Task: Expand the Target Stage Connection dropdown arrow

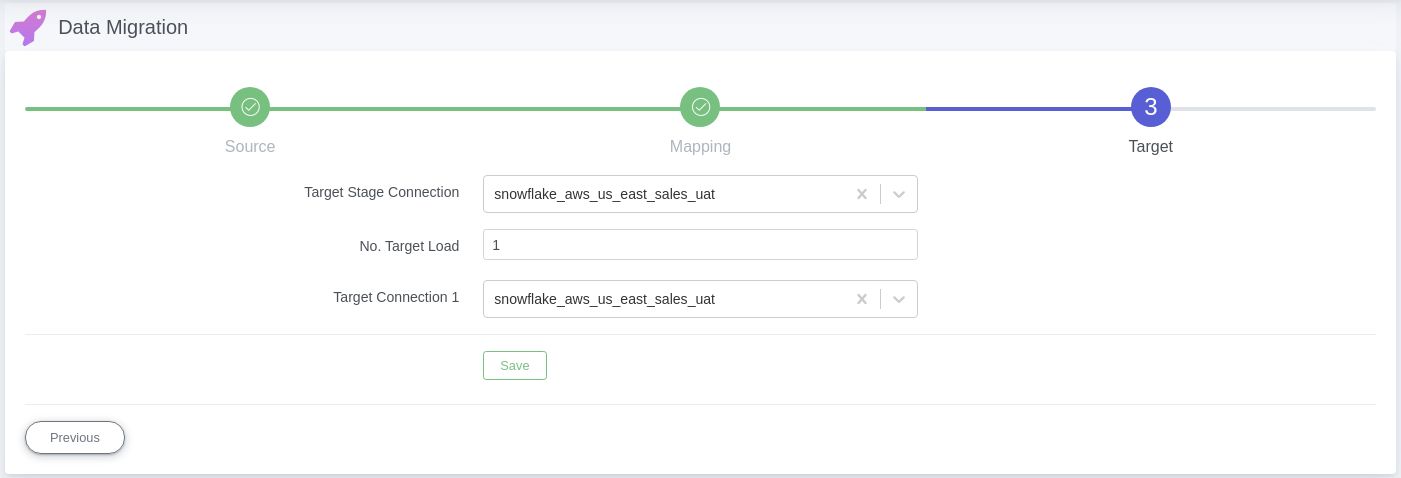Action: (899, 194)
